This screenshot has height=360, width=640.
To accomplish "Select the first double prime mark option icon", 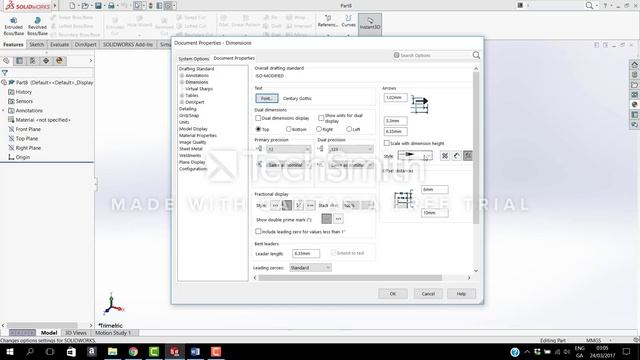I will [x=327, y=219].
